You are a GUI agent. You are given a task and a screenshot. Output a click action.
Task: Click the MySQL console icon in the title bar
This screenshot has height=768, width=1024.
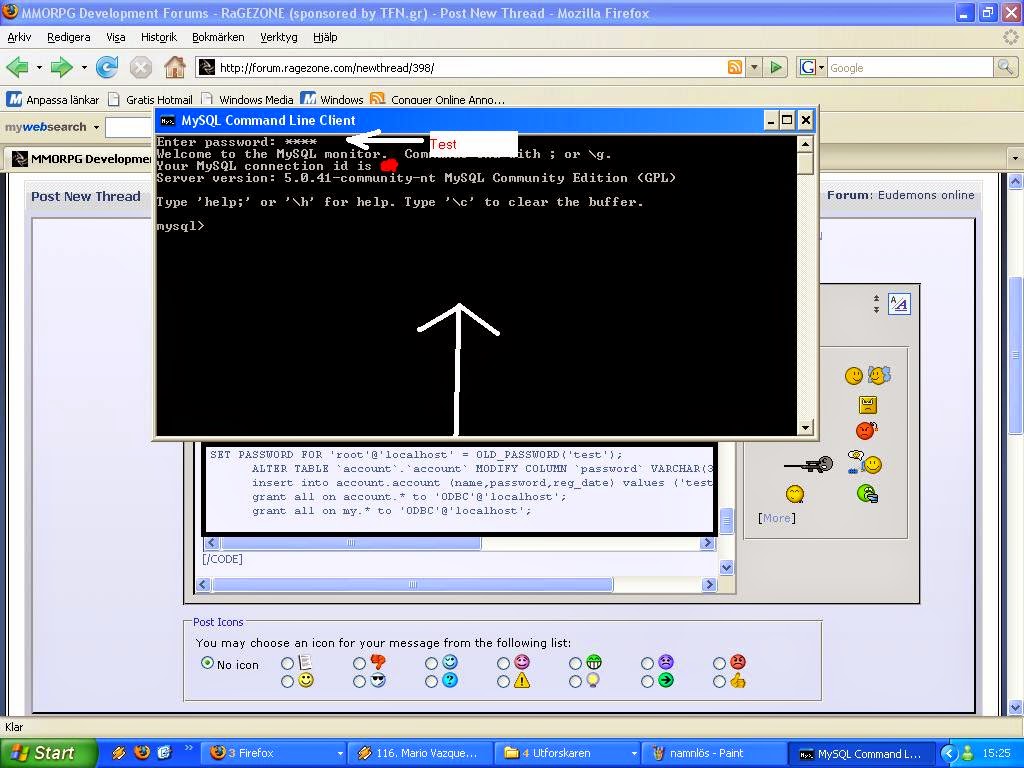(168, 120)
